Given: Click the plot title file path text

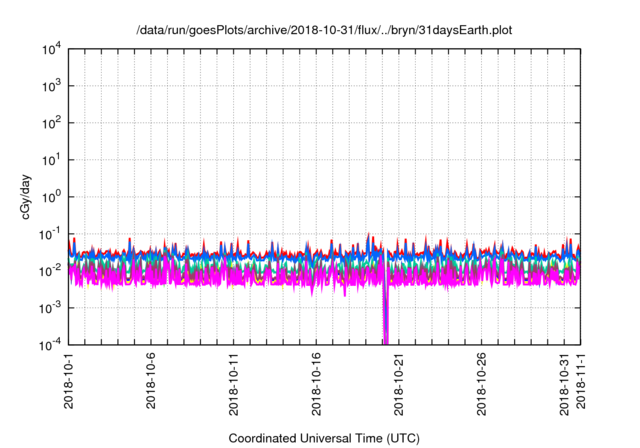Looking at the screenshot, I should click(324, 29).
